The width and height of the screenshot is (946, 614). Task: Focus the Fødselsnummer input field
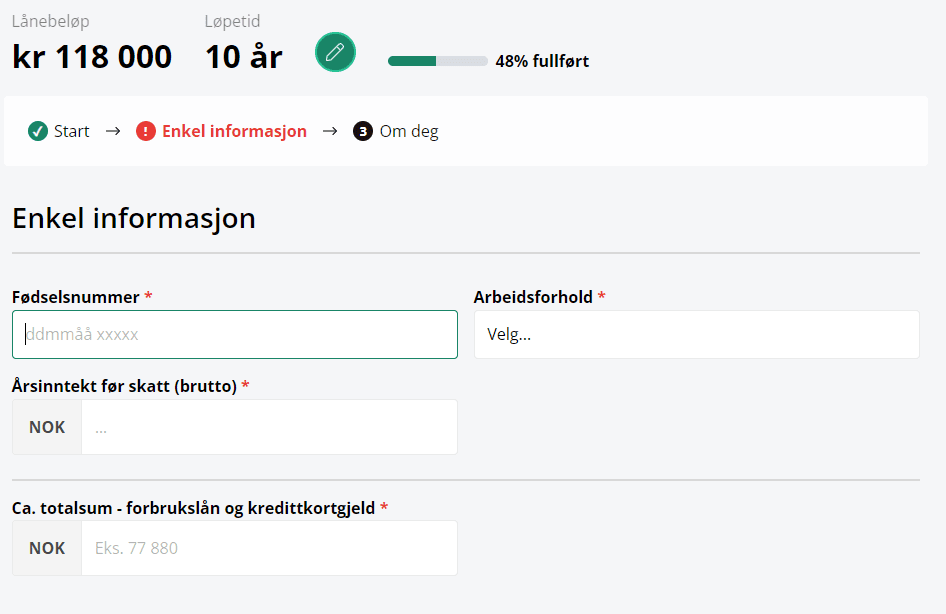(235, 335)
